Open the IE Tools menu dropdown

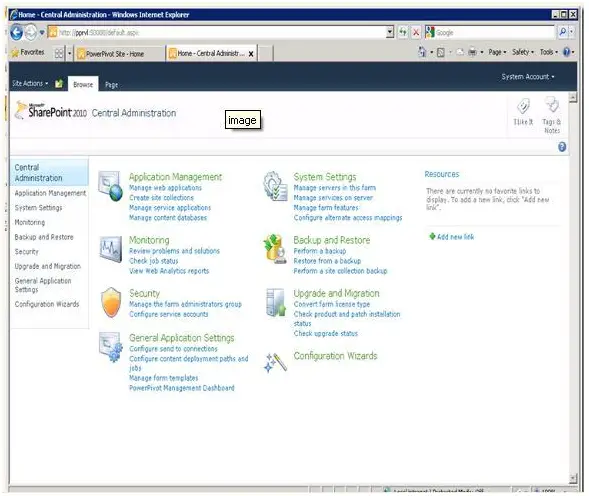pos(549,52)
